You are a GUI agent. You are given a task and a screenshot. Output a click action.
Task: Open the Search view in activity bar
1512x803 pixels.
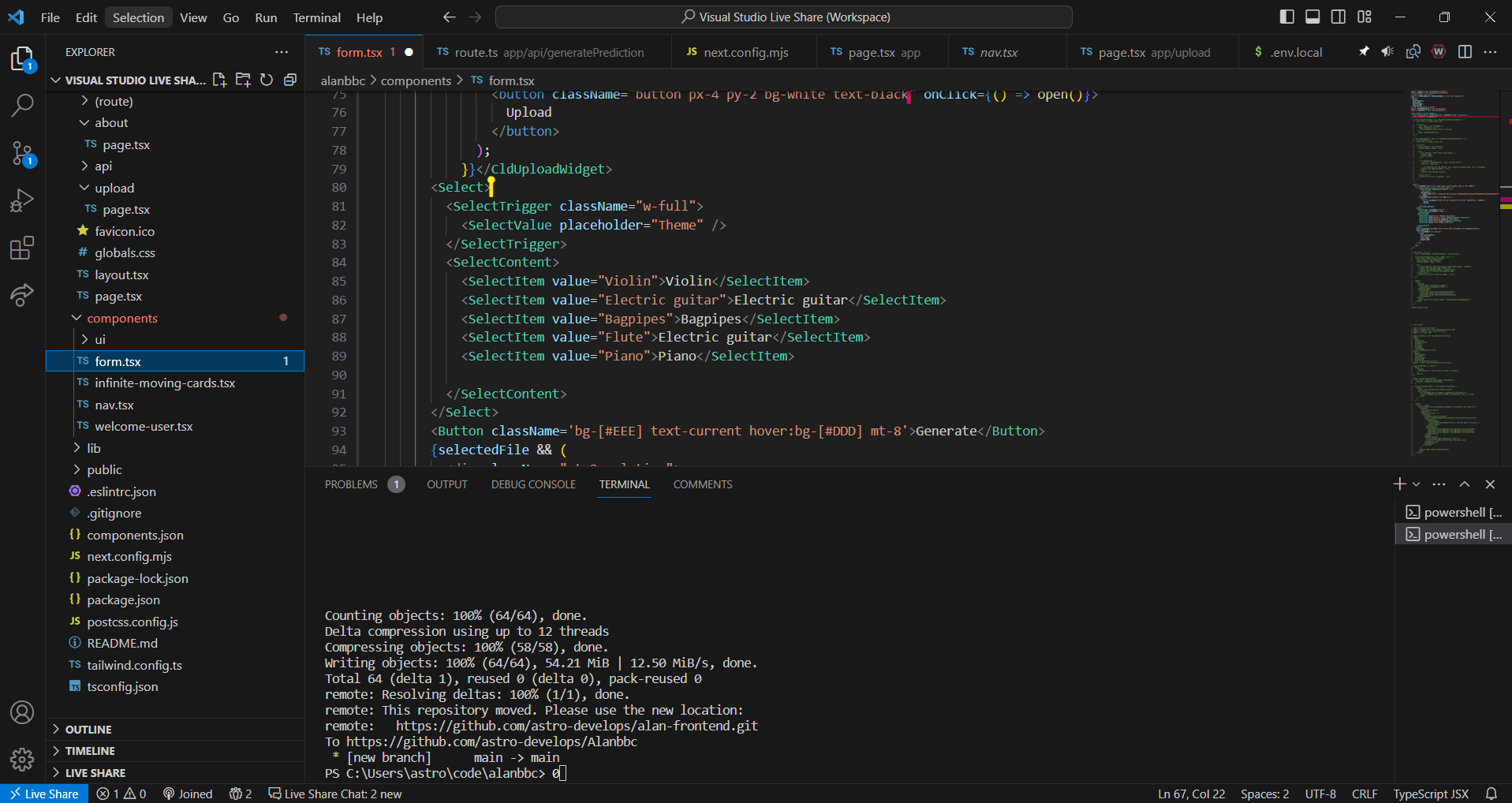pyautogui.click(x=22, y=105)
